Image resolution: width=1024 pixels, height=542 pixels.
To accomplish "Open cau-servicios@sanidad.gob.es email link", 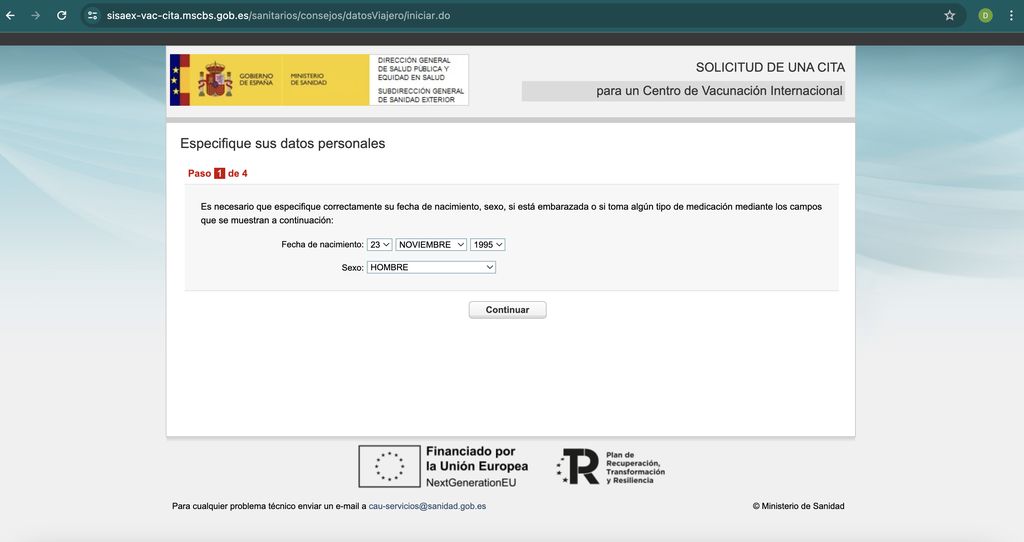I will pos(427,506).
